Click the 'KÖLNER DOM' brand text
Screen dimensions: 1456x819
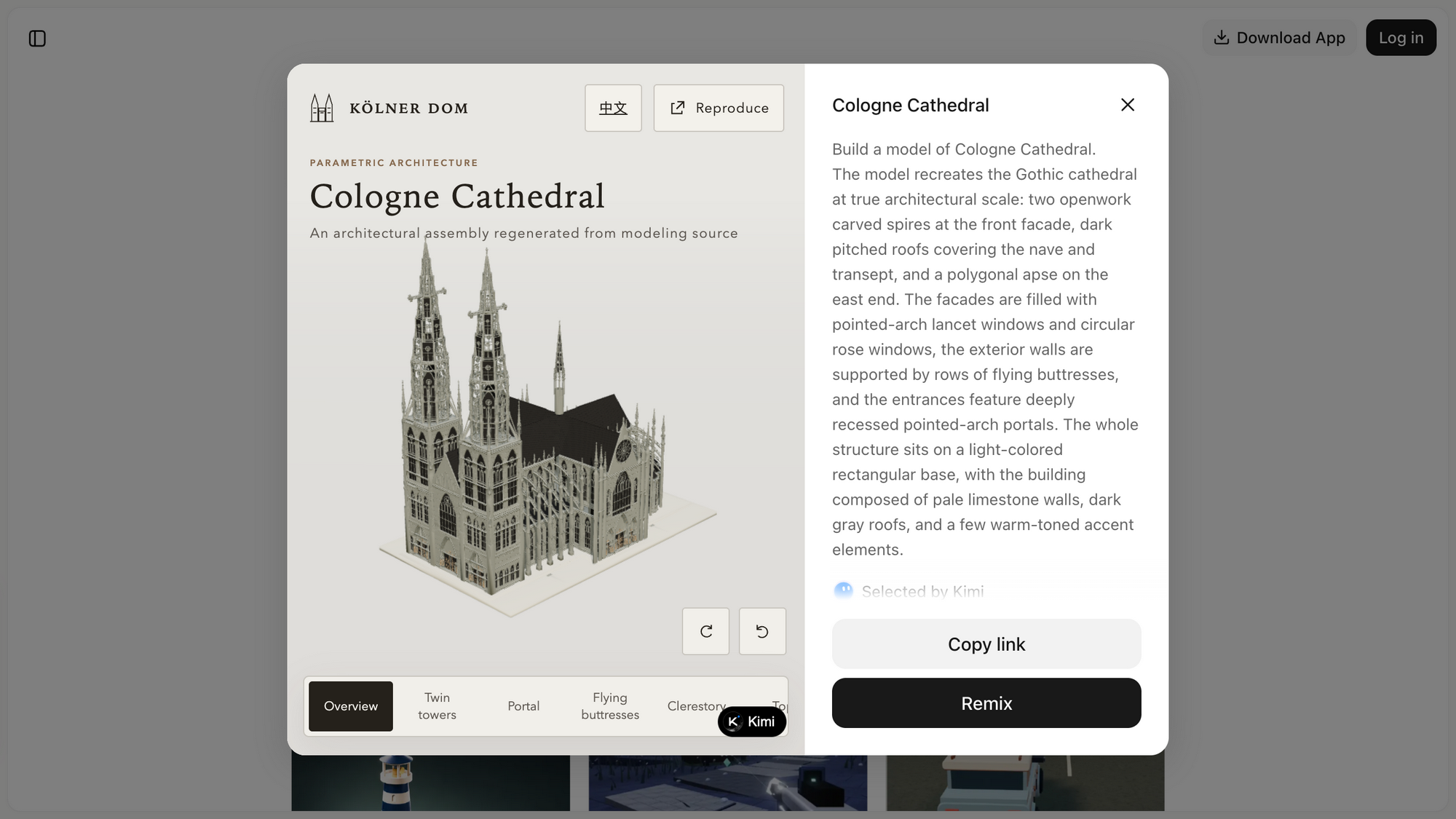(408, 108)
